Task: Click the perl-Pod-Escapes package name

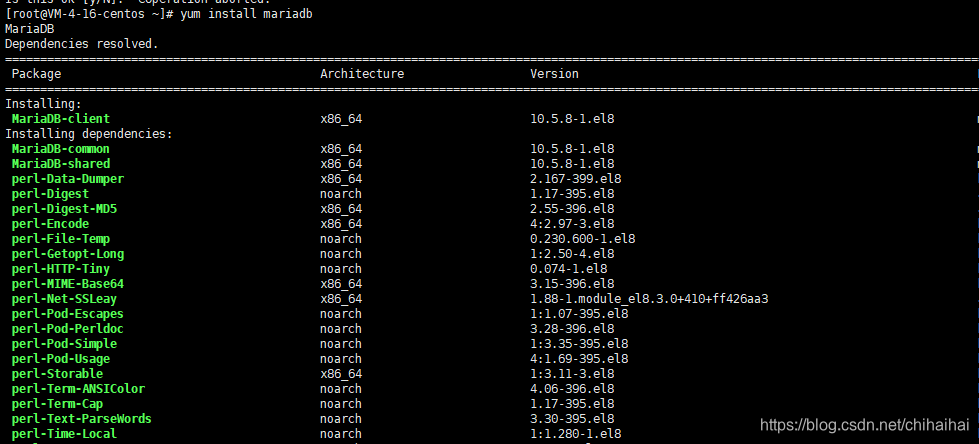Action: [67, 313]
